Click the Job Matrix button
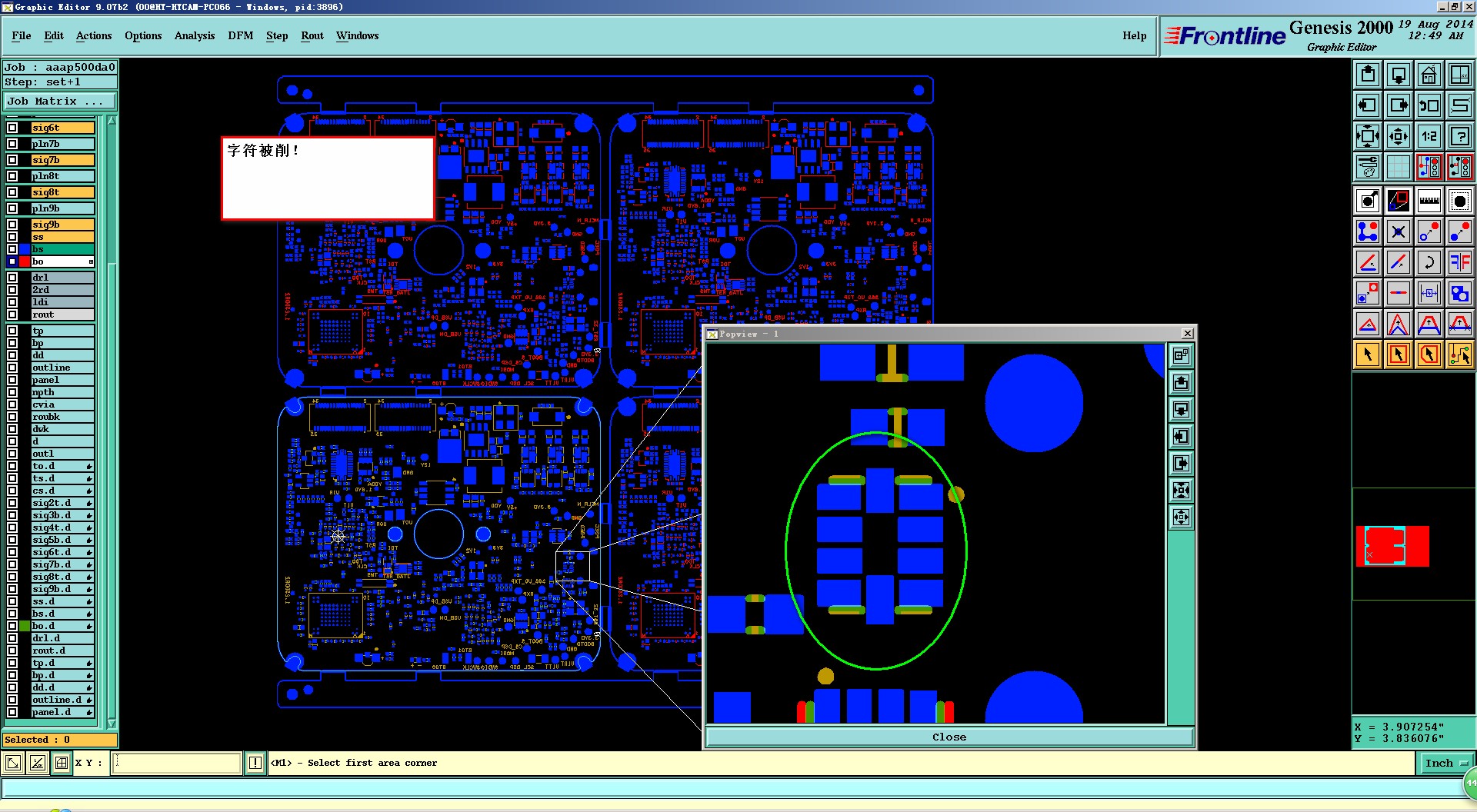This screenshot has width=1477, height=812. coord(60,101)
